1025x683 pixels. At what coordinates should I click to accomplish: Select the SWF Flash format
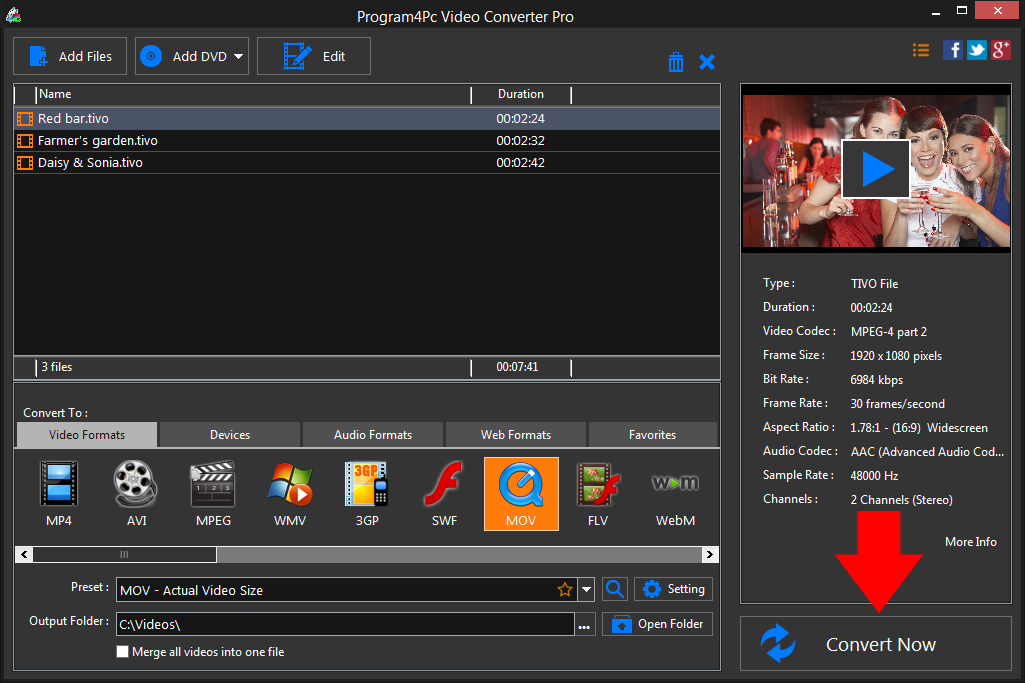(444, 493)
